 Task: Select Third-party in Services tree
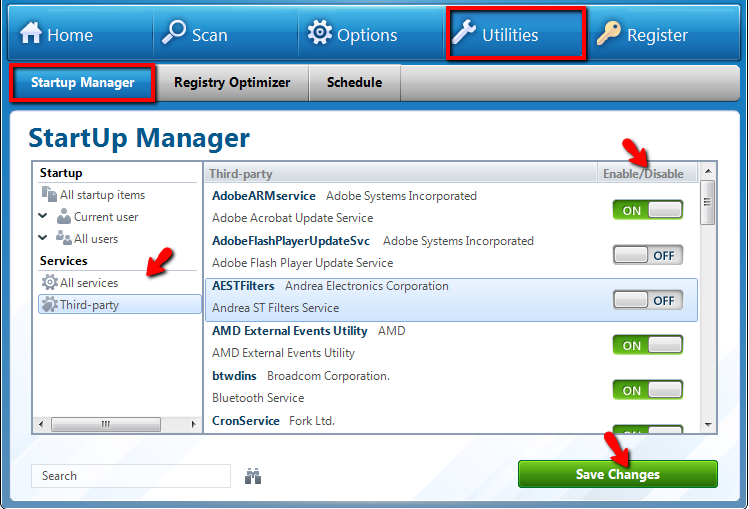click(x=89, y=305)
